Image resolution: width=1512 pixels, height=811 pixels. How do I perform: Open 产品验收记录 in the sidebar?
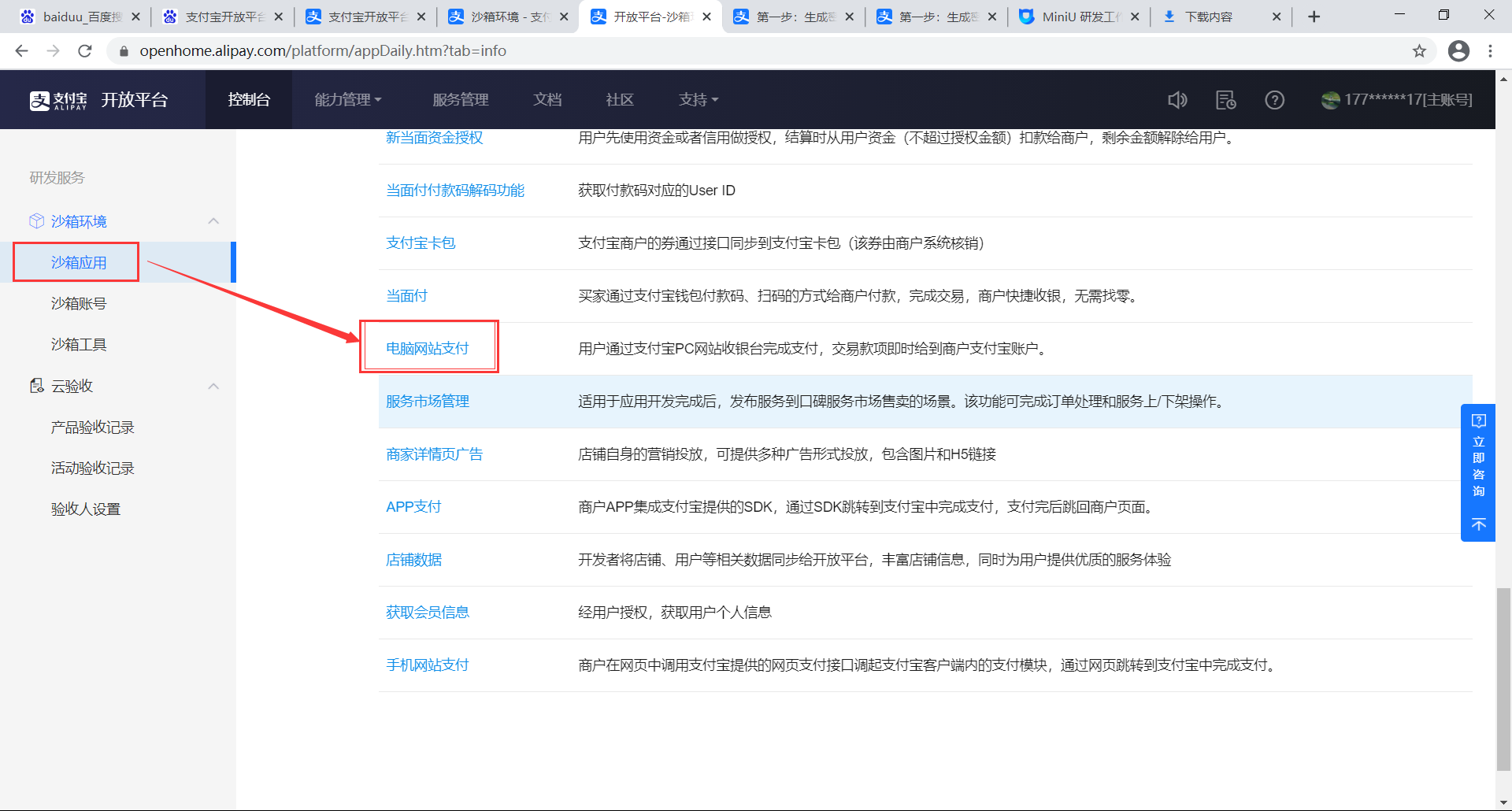[x=93, y=428]
